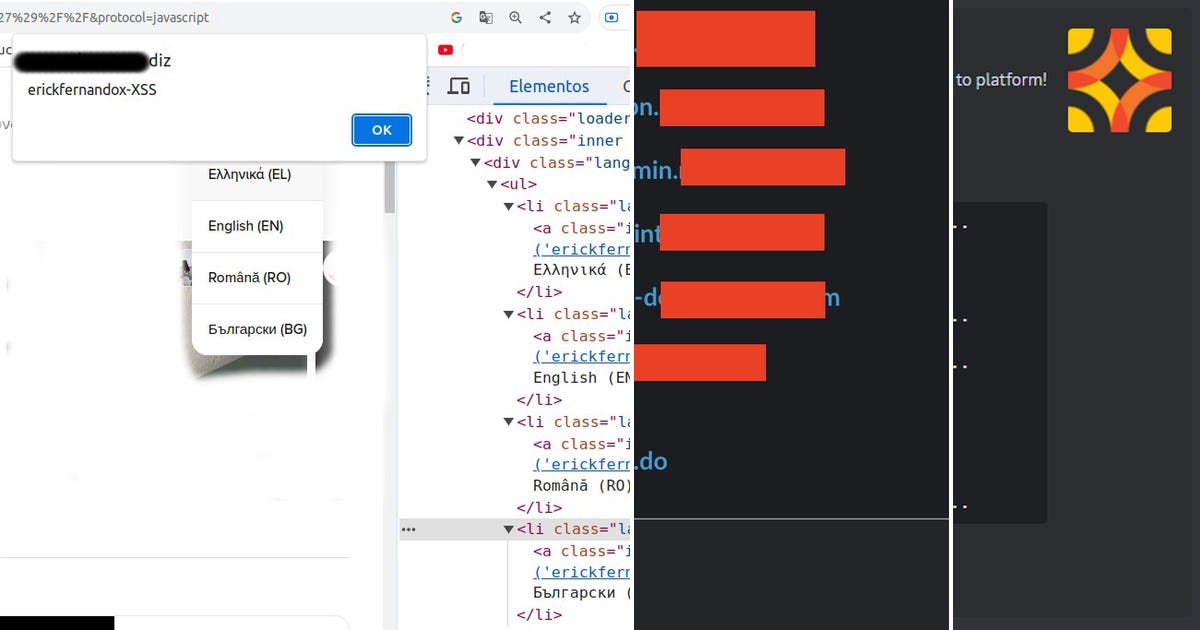Switch to the Elementos tab in DevTools
This screenshot has height=630, width=1200.
[549, 86]
